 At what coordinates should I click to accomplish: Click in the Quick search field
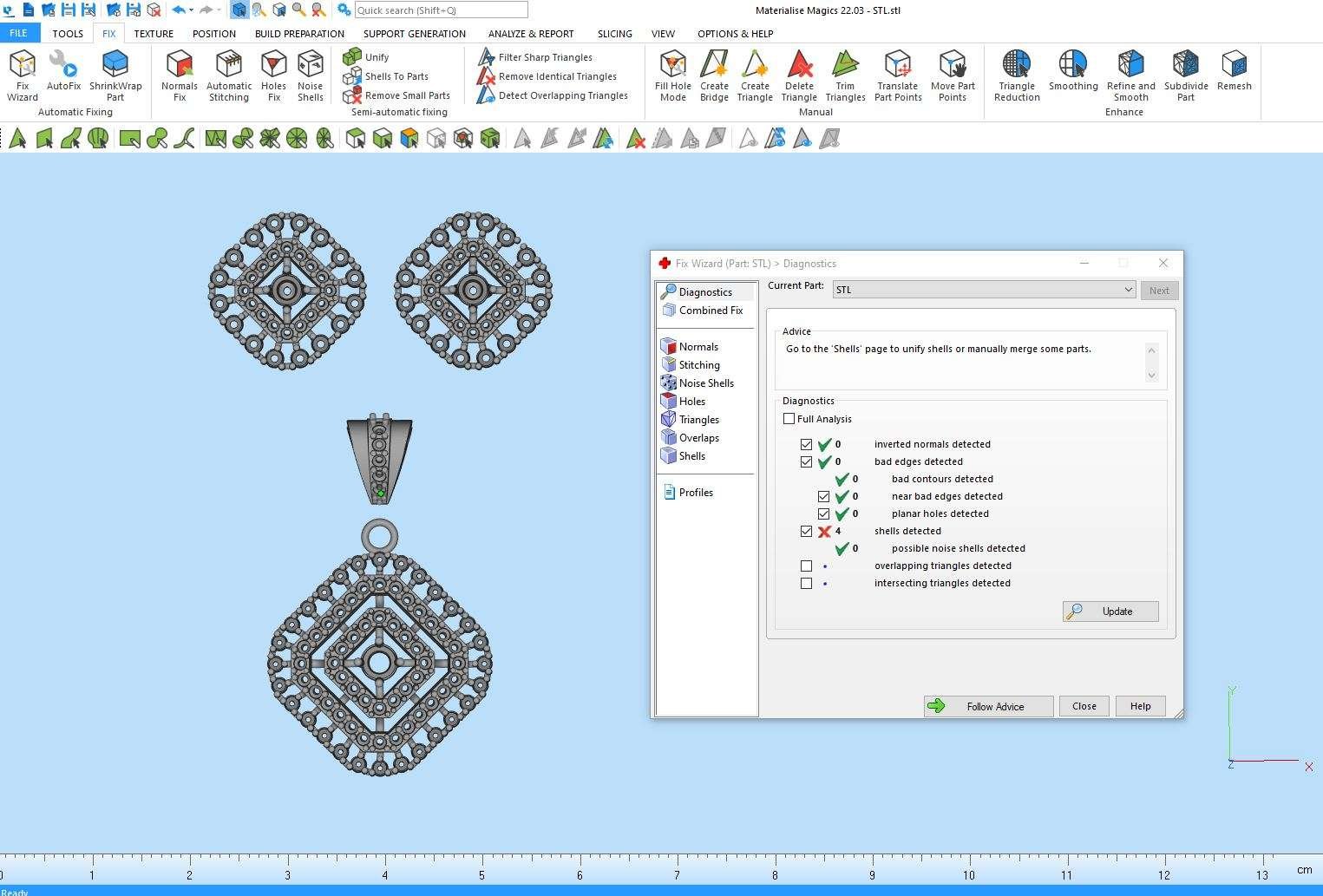tap(441, 10)
